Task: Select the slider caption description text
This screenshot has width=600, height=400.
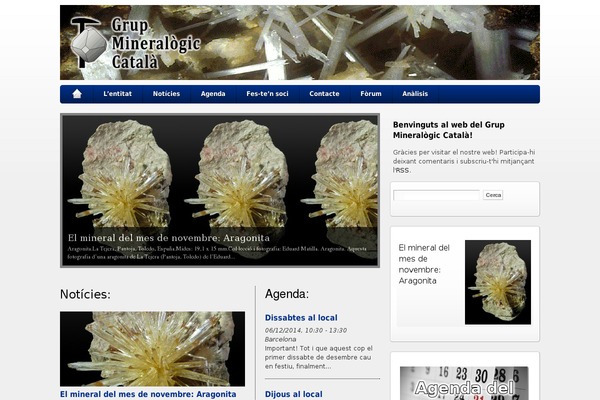Action: pyautogui.click(x=217, y=253)
